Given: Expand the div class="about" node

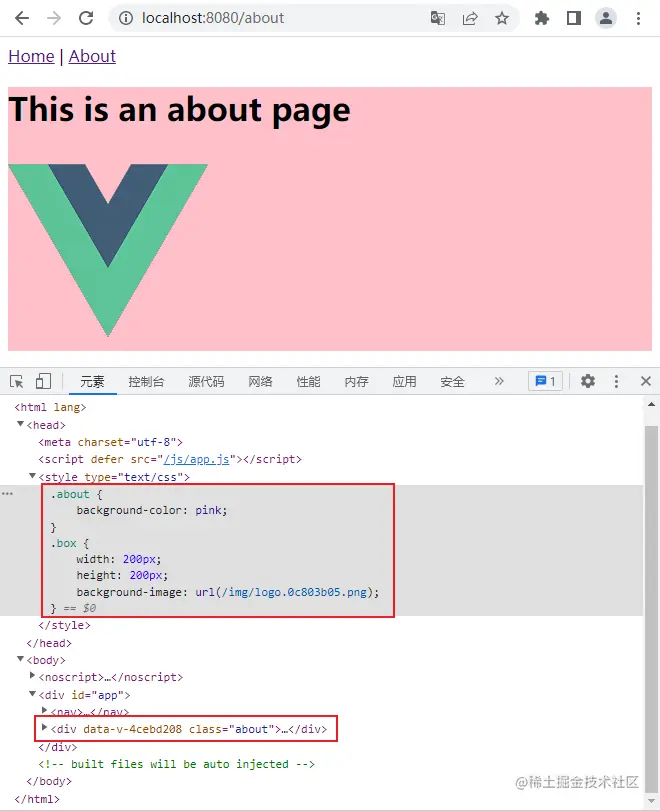Looking at the screenshot, I should pyautogui.click(x=44, y=728).
